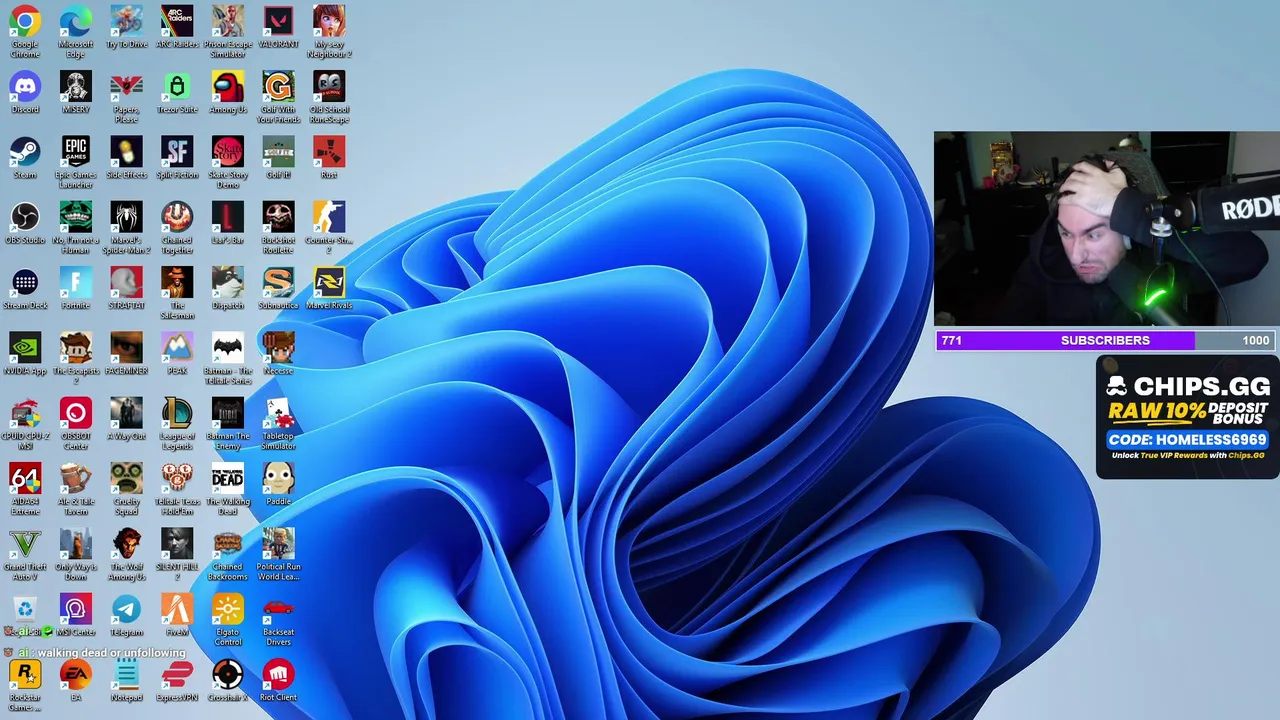Viewport: 1280px width, 720px height.
Task: Open the Cruelty Squad shortcut
Action: [126, 478]
